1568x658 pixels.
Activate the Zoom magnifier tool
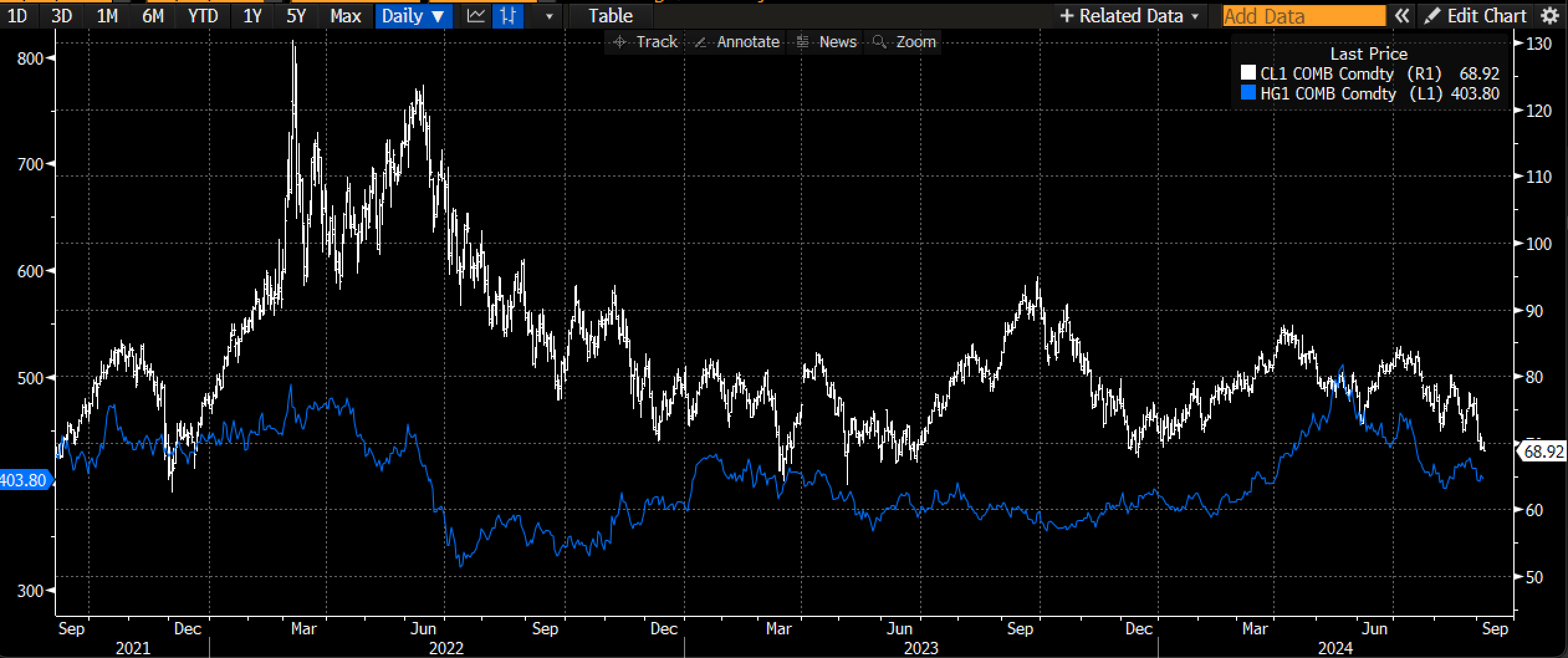(x=904, y=42)
